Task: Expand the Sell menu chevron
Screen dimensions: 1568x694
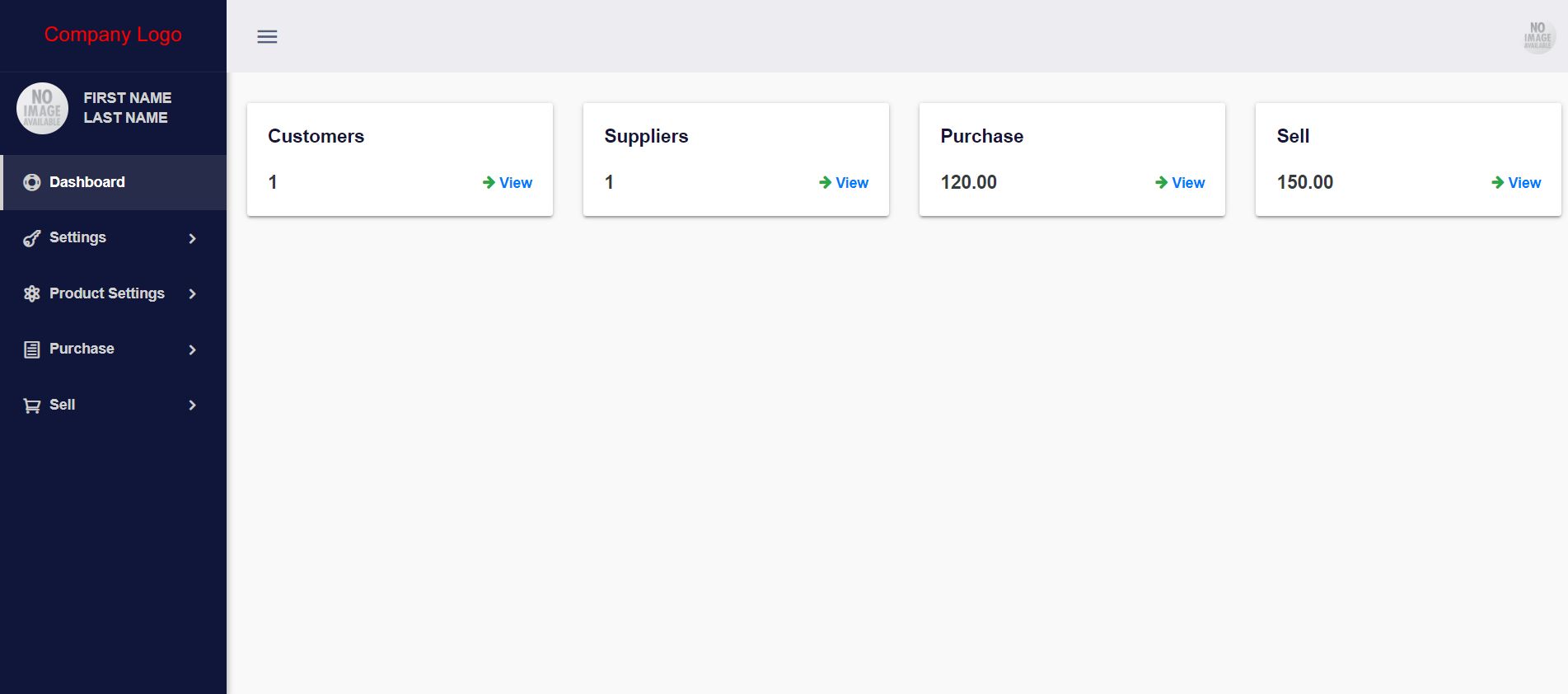Action: tap(192, 405)
